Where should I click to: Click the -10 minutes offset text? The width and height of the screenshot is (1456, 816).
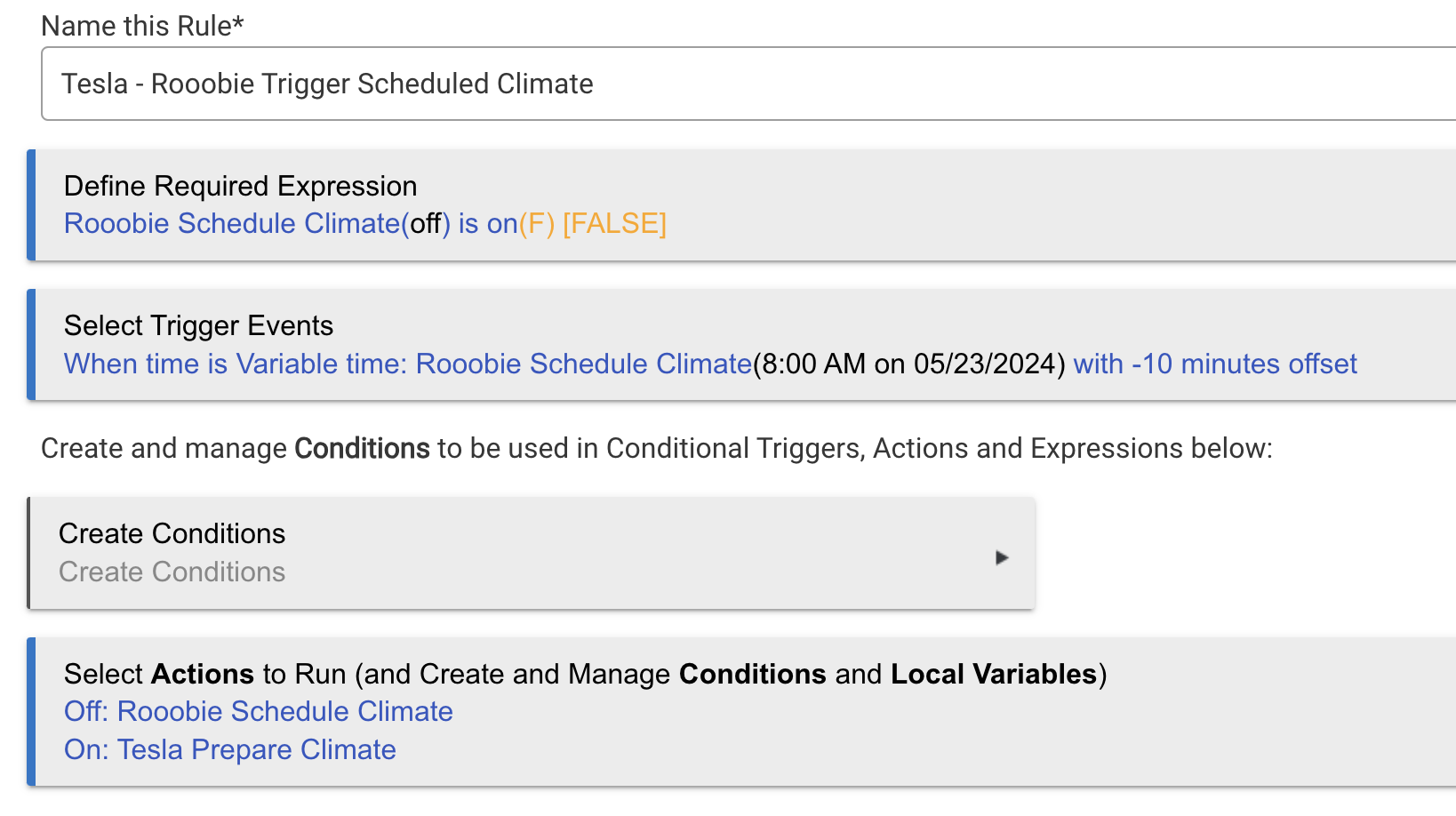(1244, 364)
